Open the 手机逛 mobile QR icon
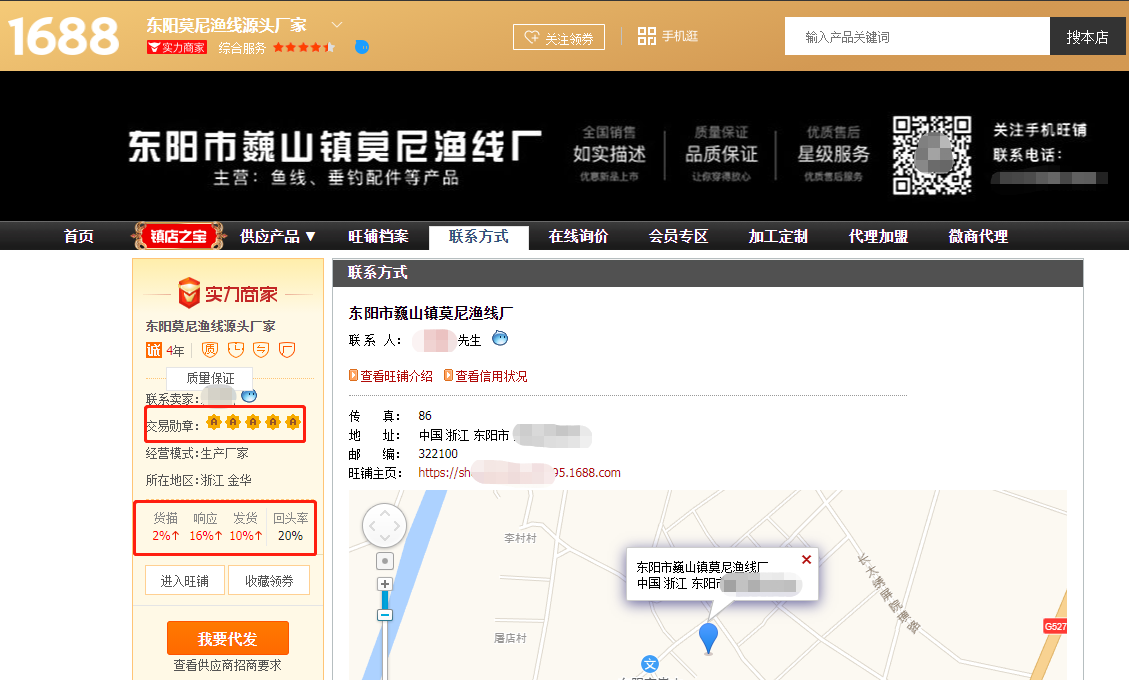The width and height of the screenshot is (1129, 680). (647, 36)
